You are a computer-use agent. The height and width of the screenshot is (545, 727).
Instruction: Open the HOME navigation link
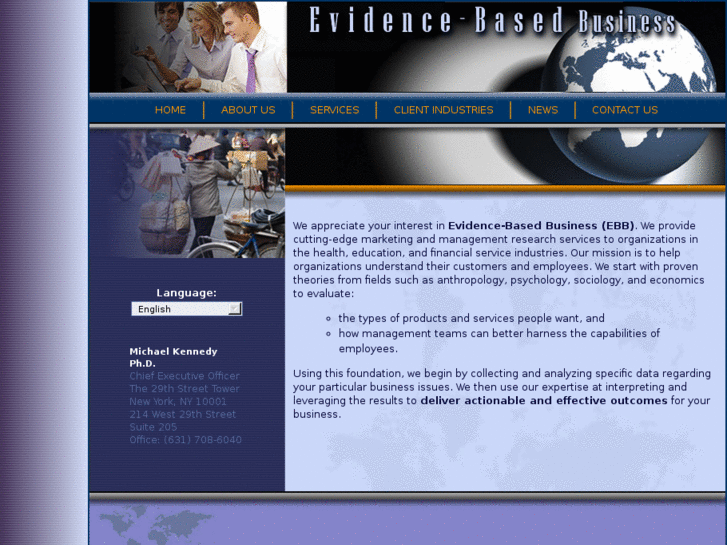click(170, 110)
